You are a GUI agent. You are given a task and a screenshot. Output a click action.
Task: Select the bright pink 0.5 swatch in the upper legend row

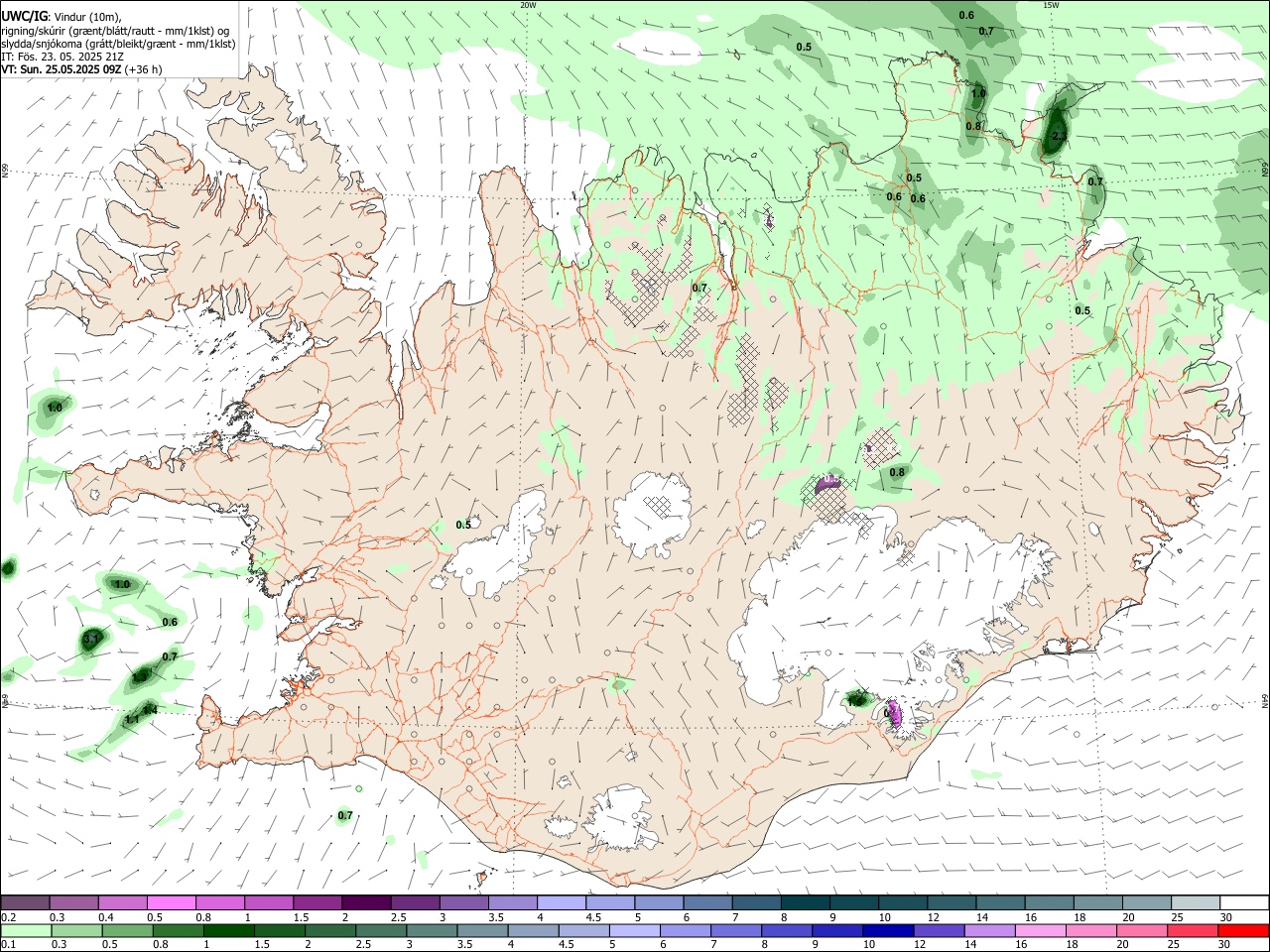(171, 902)
